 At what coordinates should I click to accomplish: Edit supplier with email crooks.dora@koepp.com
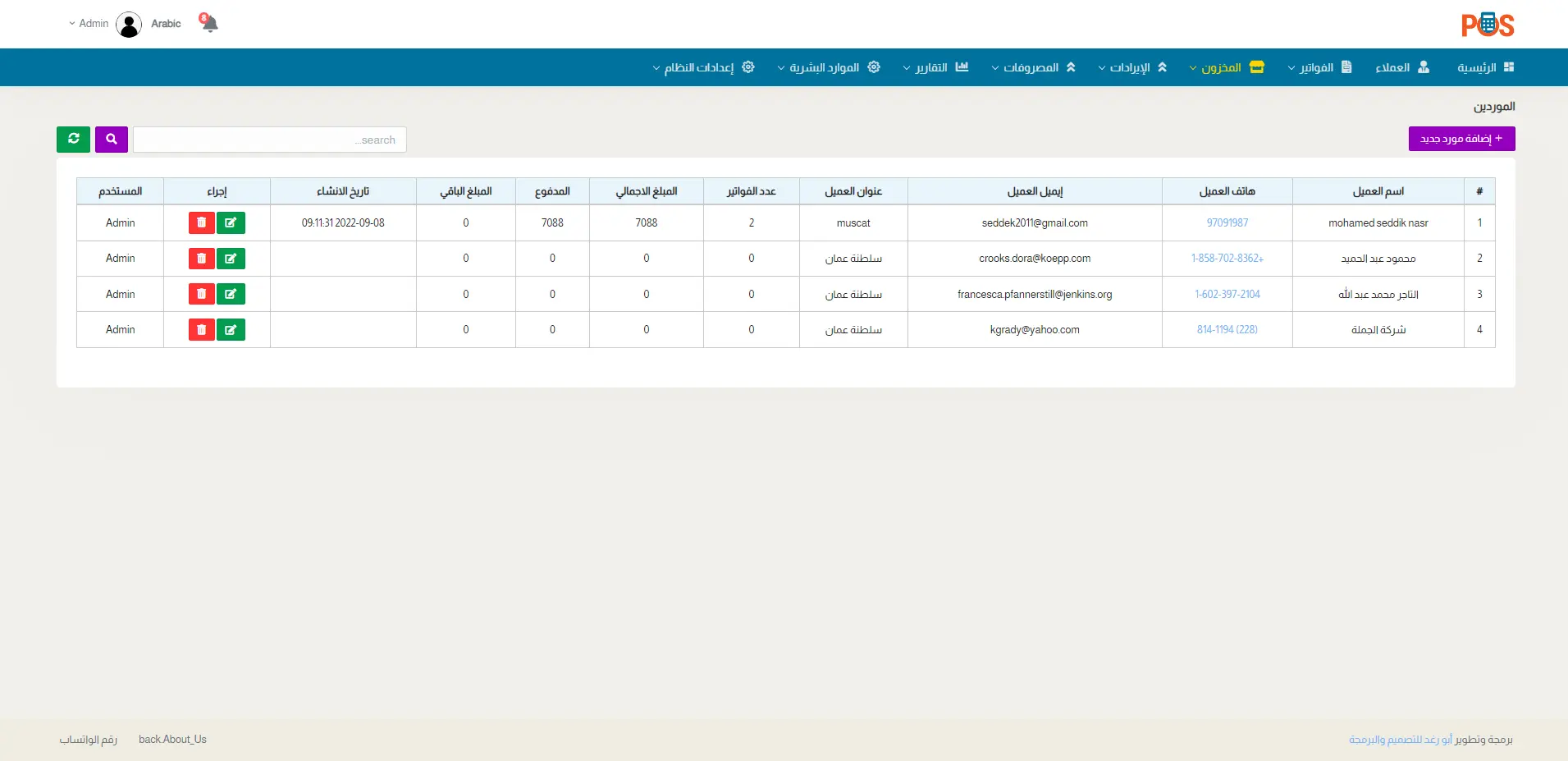(x=231, y=259)
